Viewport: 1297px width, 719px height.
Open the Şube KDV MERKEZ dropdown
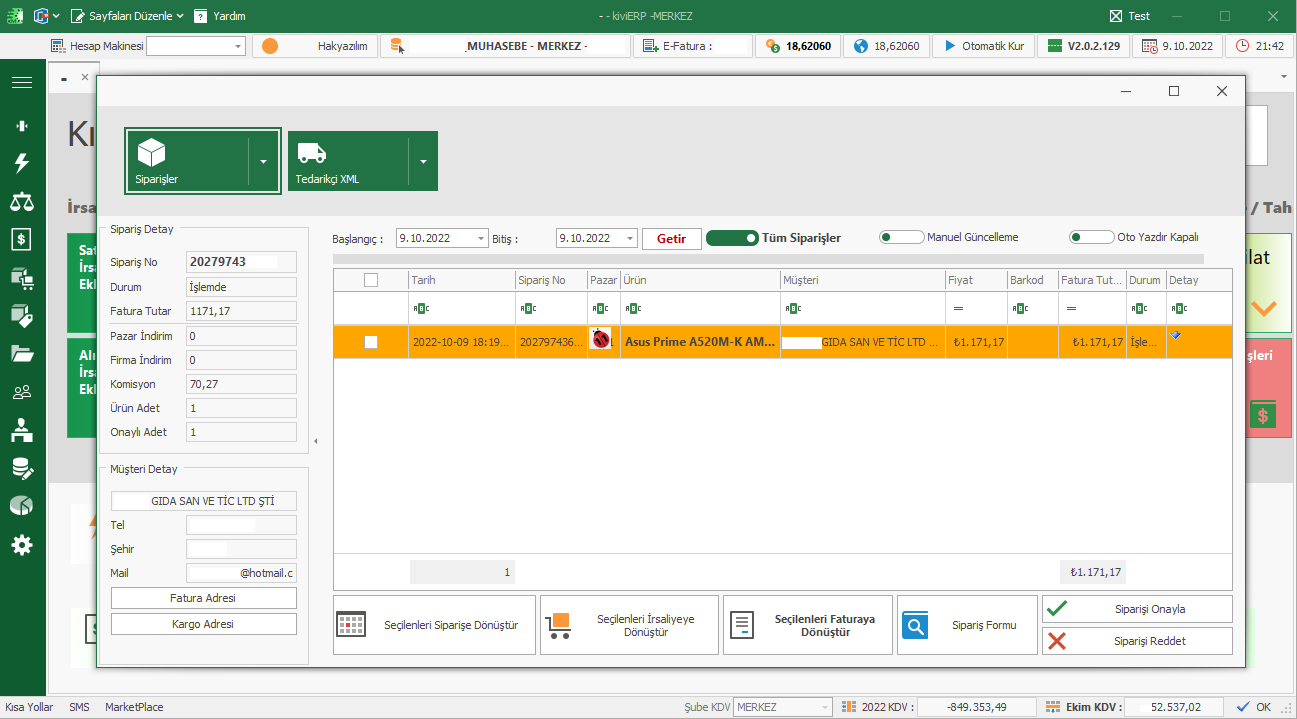824,707
